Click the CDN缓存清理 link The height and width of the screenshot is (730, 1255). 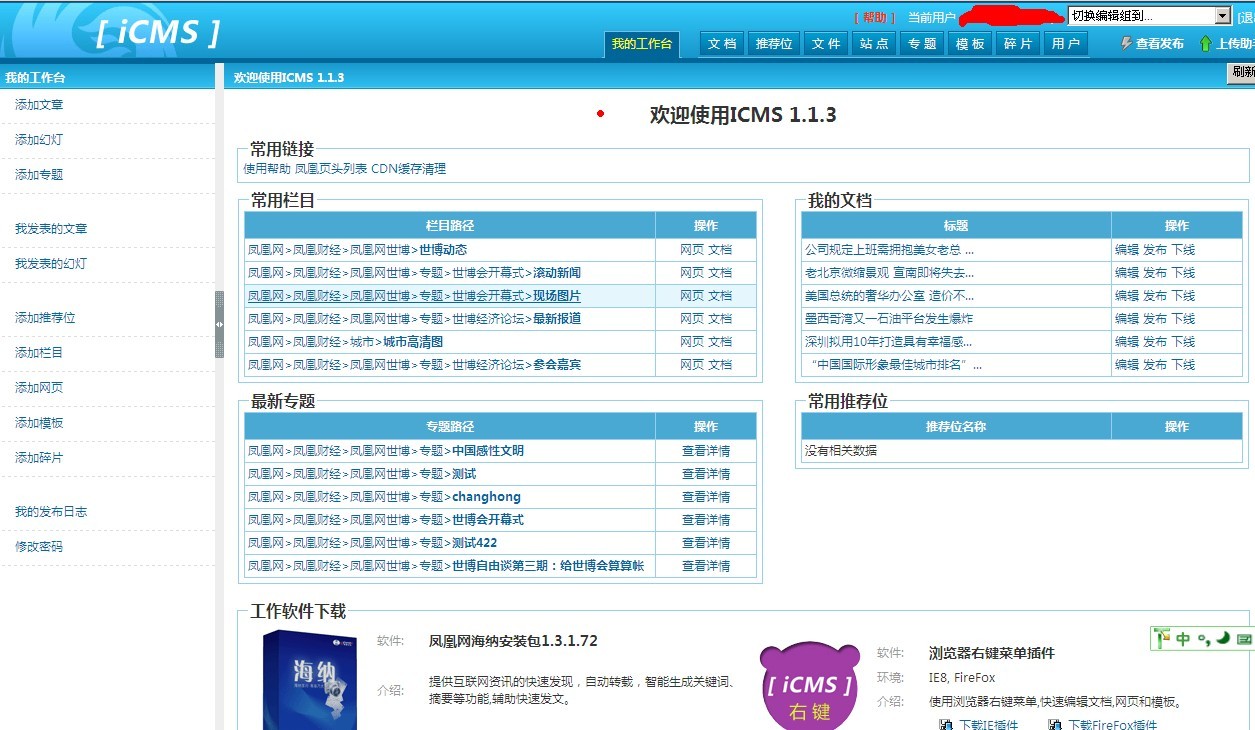(409, 169)
